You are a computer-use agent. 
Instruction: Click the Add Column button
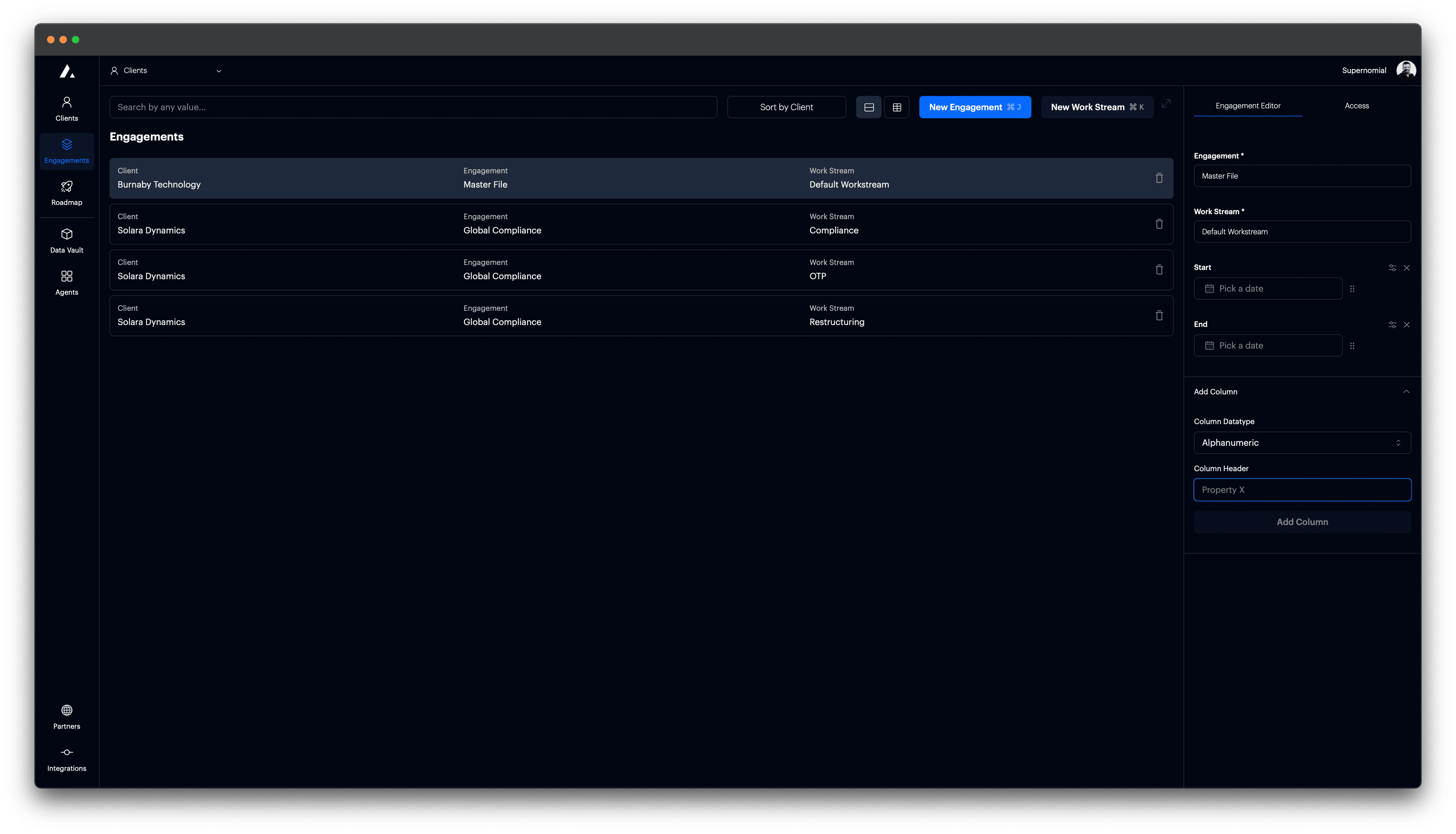click(x=1302, y=521)
